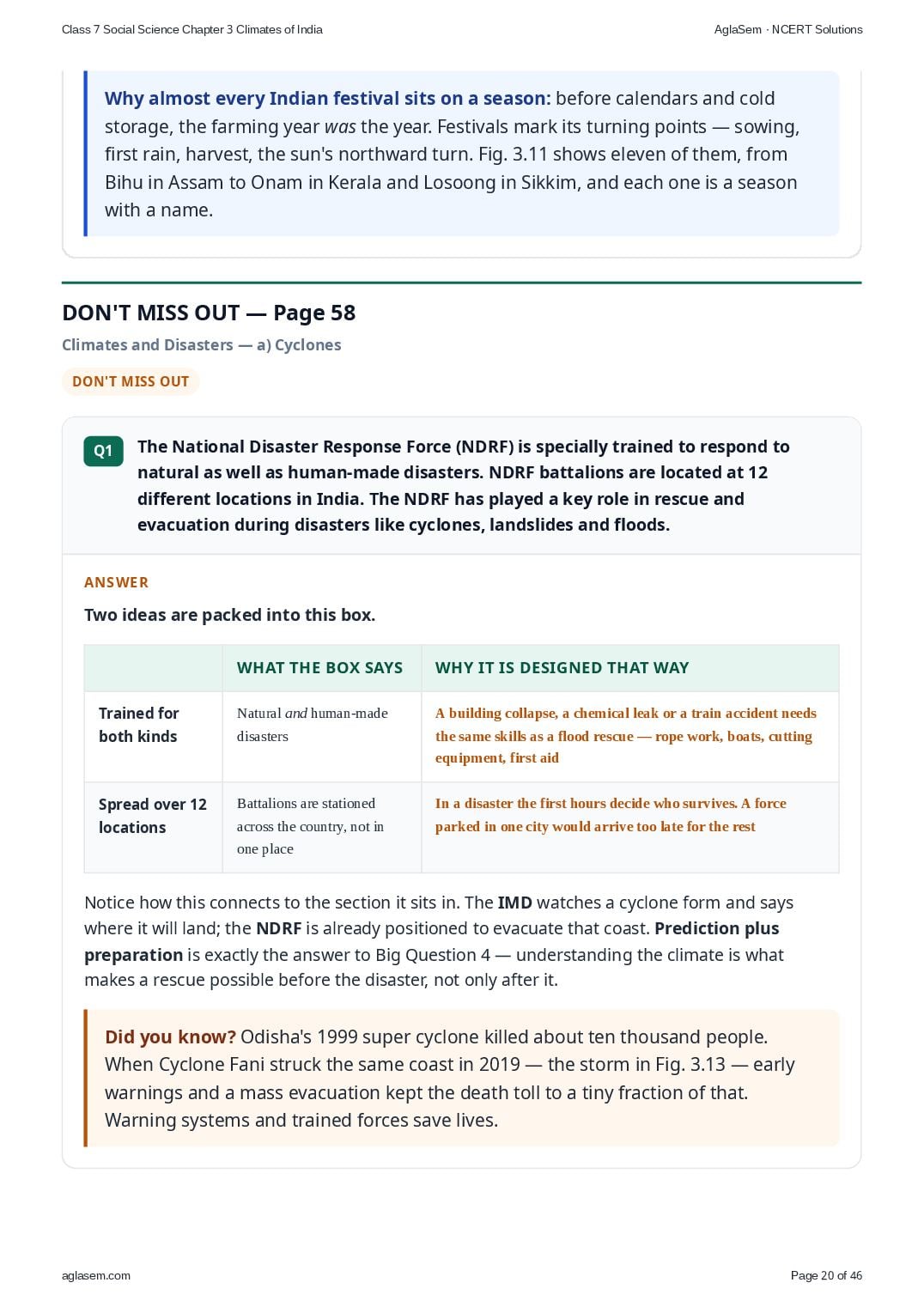Image resolution: width=924 pixels, height=1307 pixels.
Task: Click 'Two ideas are packed into this box.'
Action: (230, 615)
